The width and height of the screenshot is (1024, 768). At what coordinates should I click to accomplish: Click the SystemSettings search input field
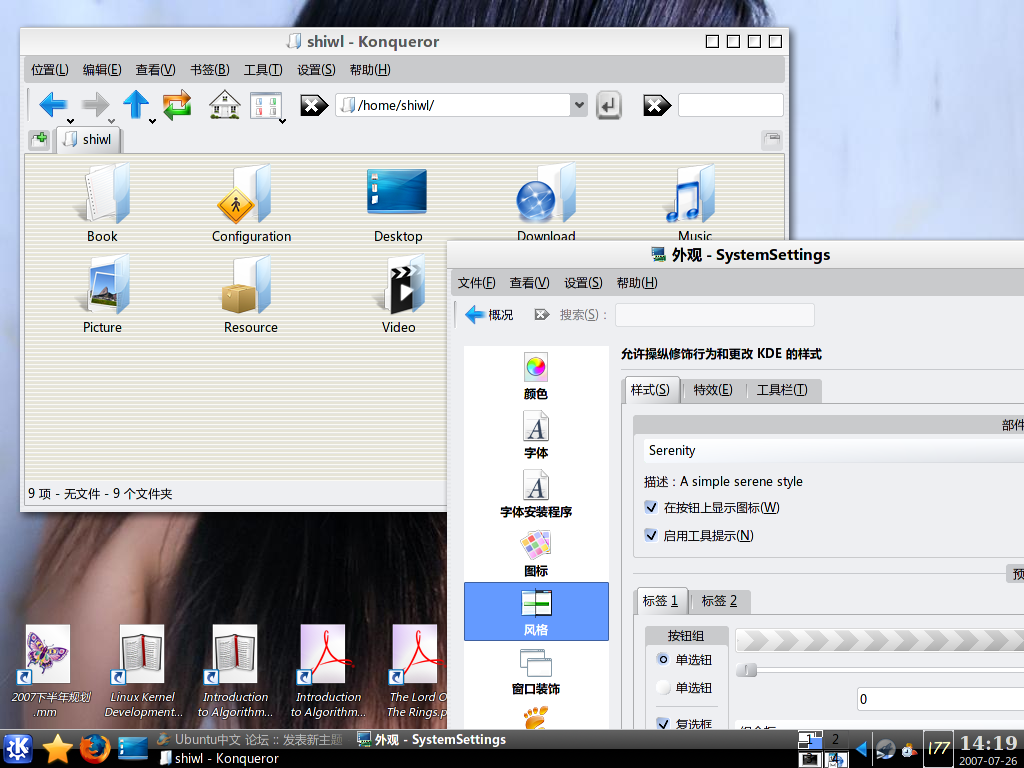[714, 315]
